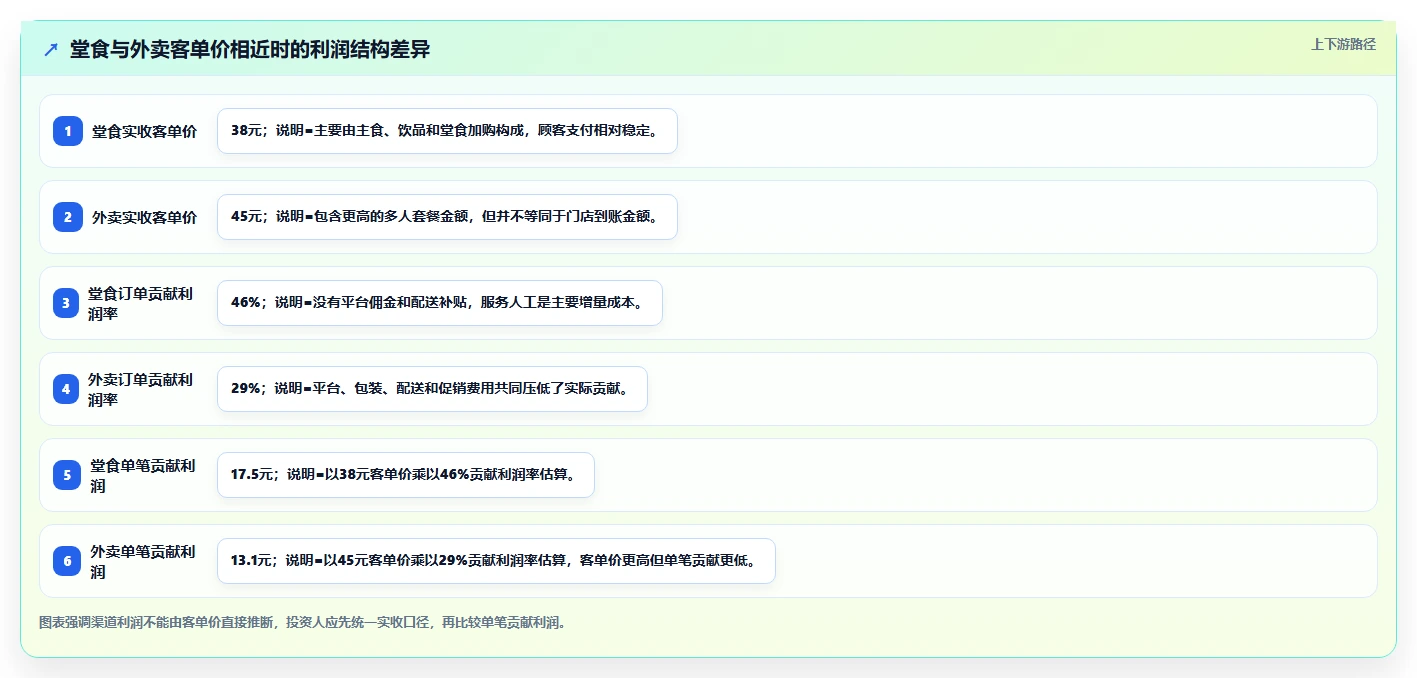Click the title 堂食与外卖客单价相近时的利润结构差异
Screen dimensions: 1417x678
coord(250,49)
